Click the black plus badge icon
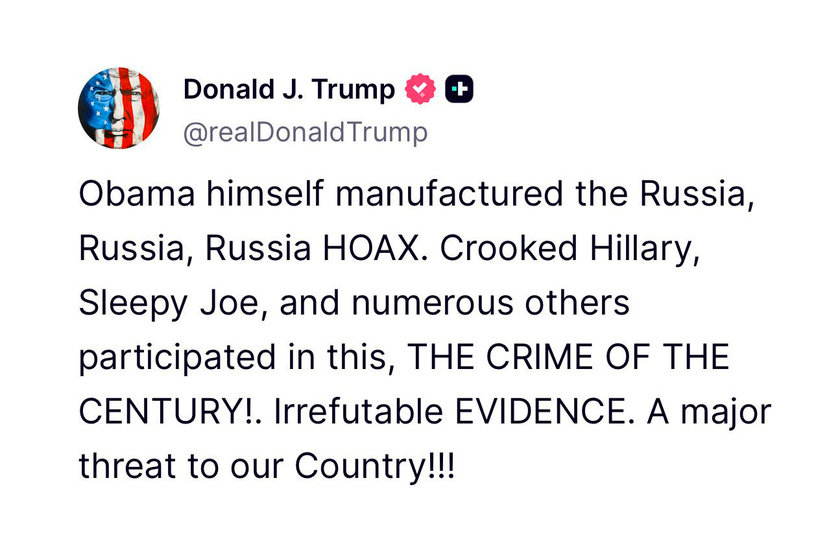The height and width of the screenshot is (548, 840). point(460,89)
